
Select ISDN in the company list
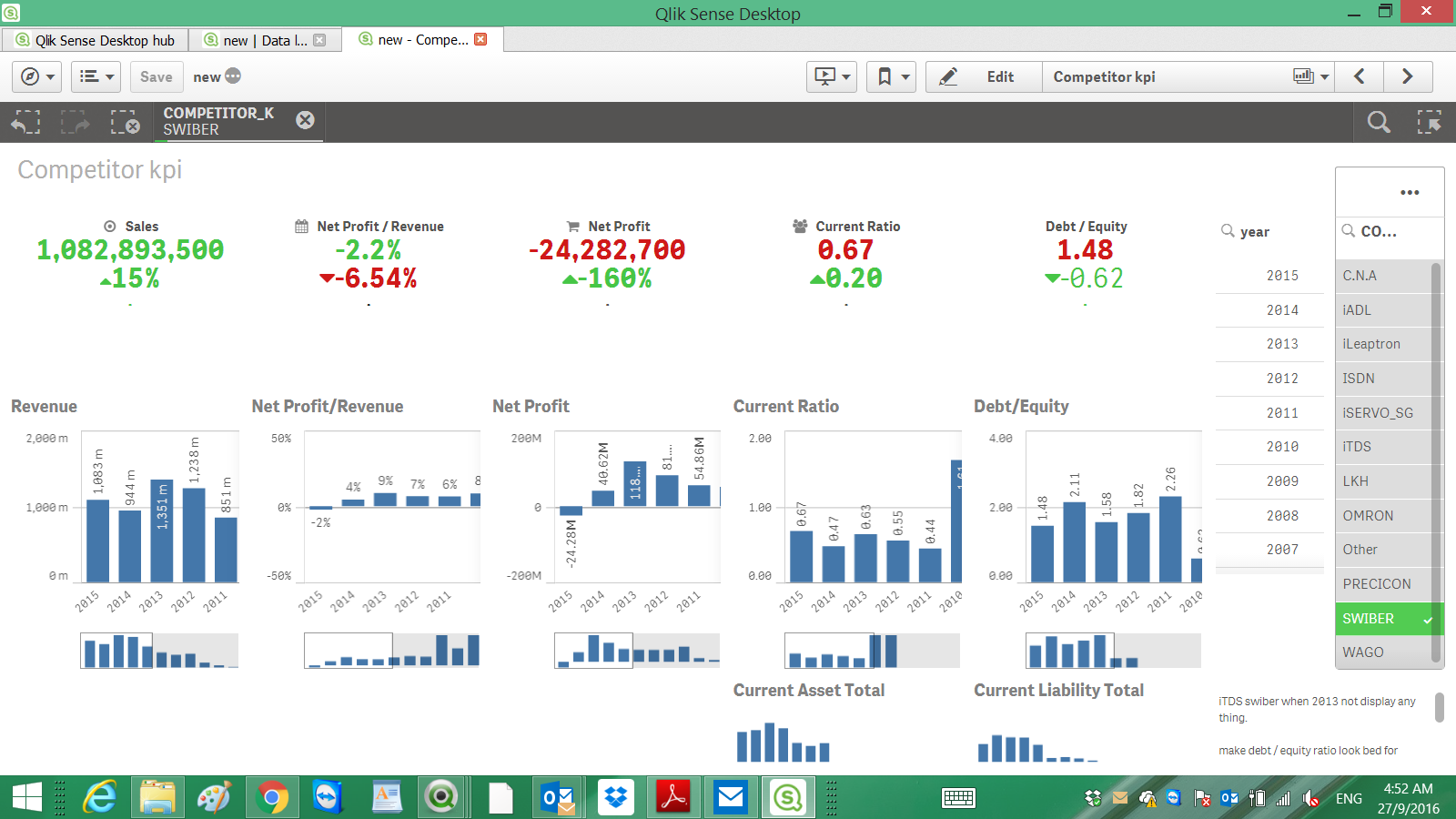pyautogui.click(x=1383, y=379)
